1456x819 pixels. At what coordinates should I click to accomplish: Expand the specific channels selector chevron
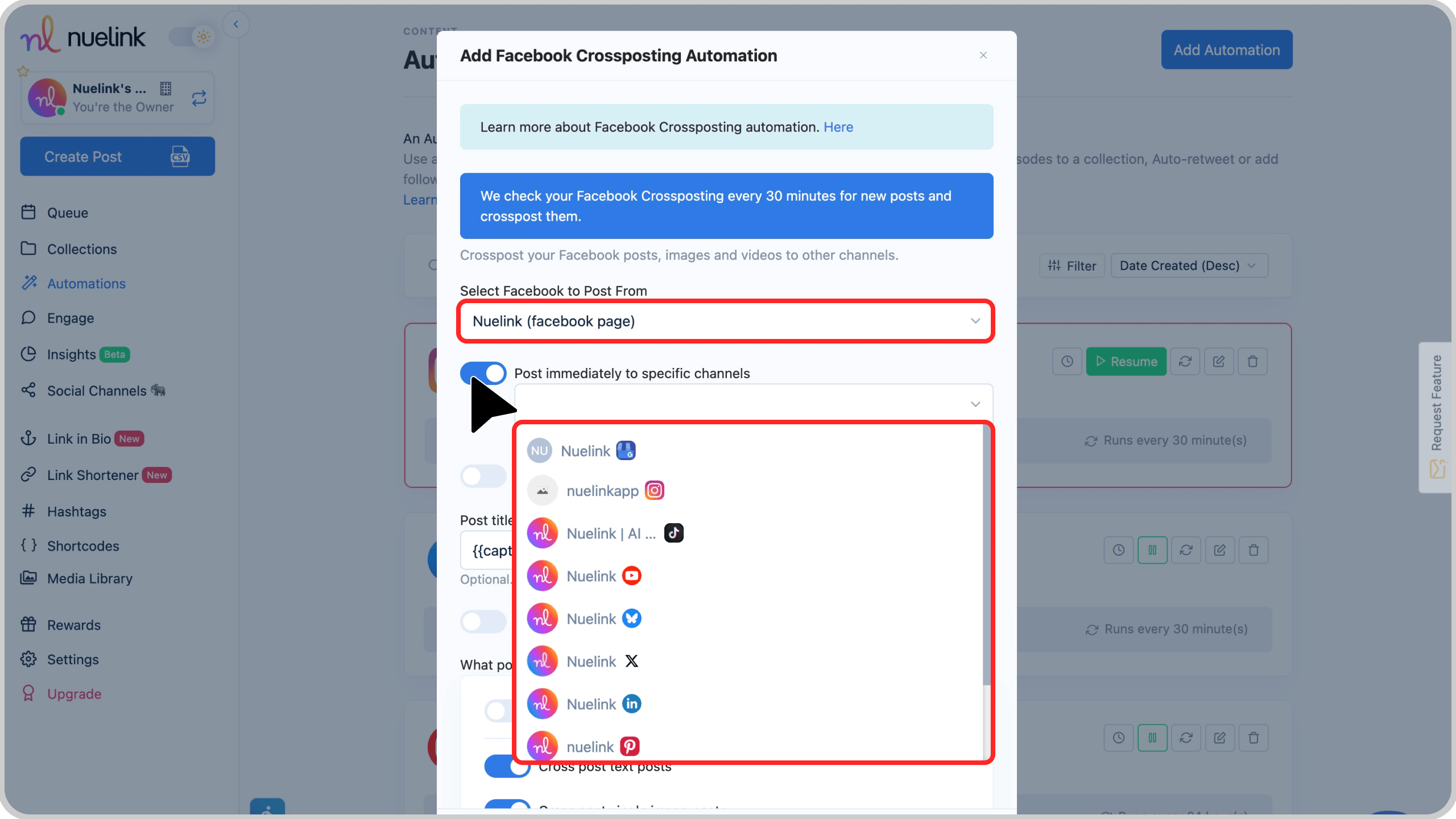[x=975, y=404]
